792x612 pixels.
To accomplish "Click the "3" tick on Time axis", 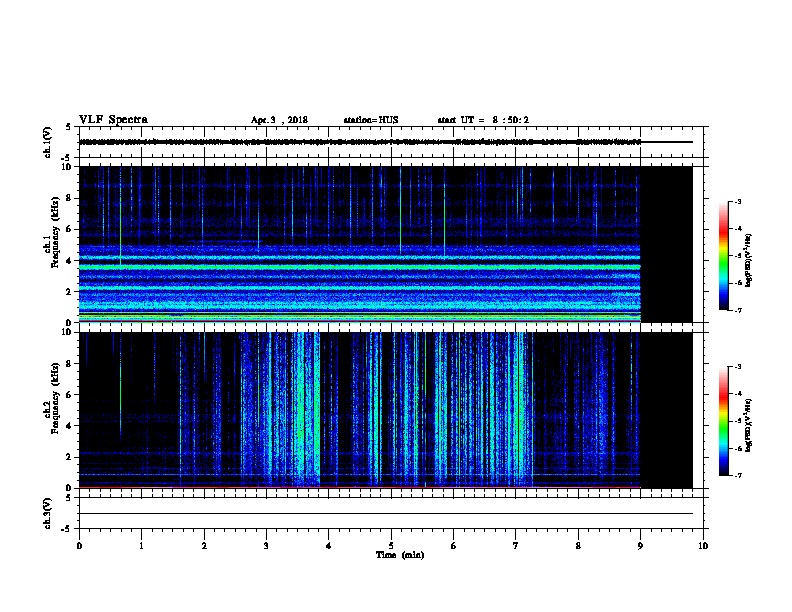I will click(x=266, y=545).
